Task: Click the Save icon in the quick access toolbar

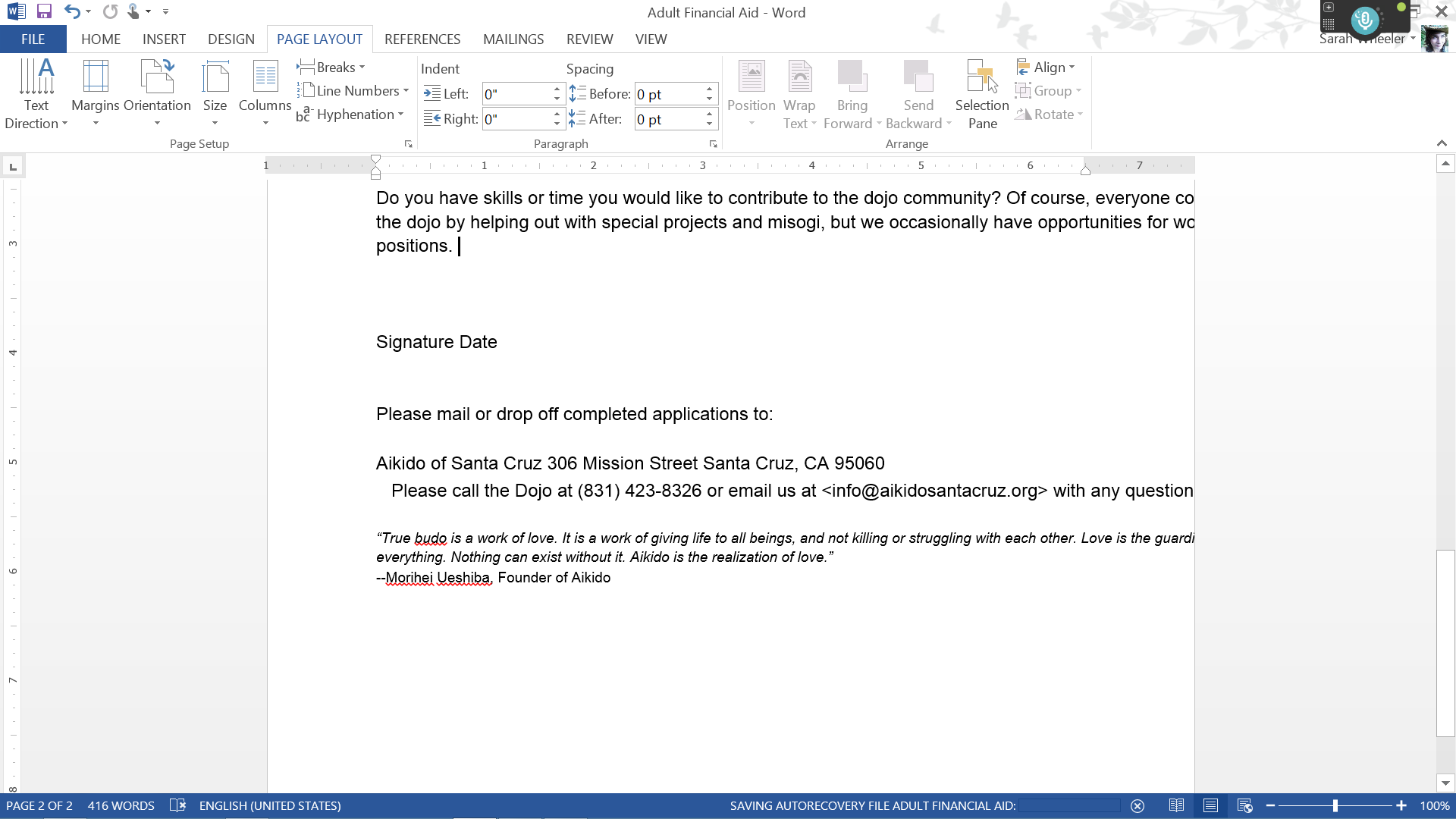Action: click(x=44, y=11)
